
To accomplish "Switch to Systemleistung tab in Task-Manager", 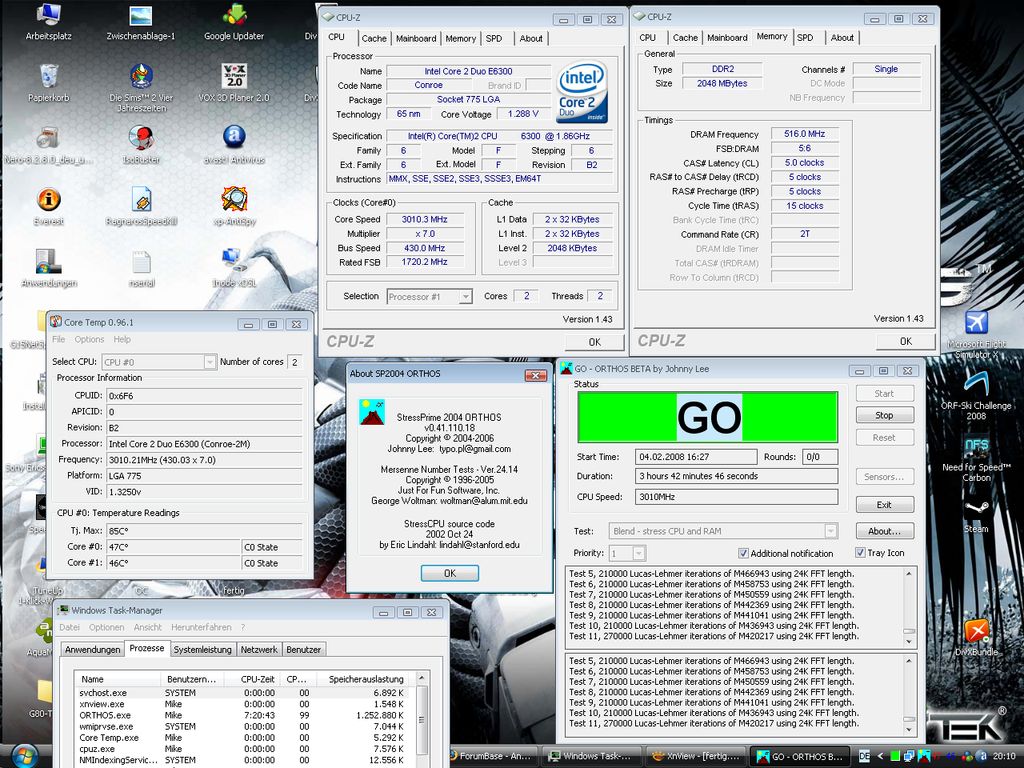I will (x=202, y=650).
